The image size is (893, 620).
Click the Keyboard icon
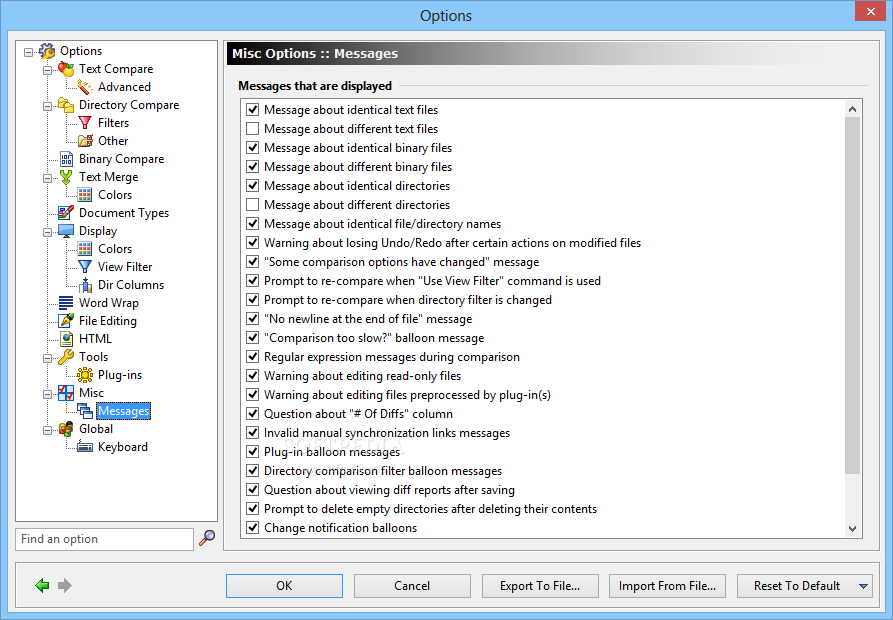pos(85,447)
